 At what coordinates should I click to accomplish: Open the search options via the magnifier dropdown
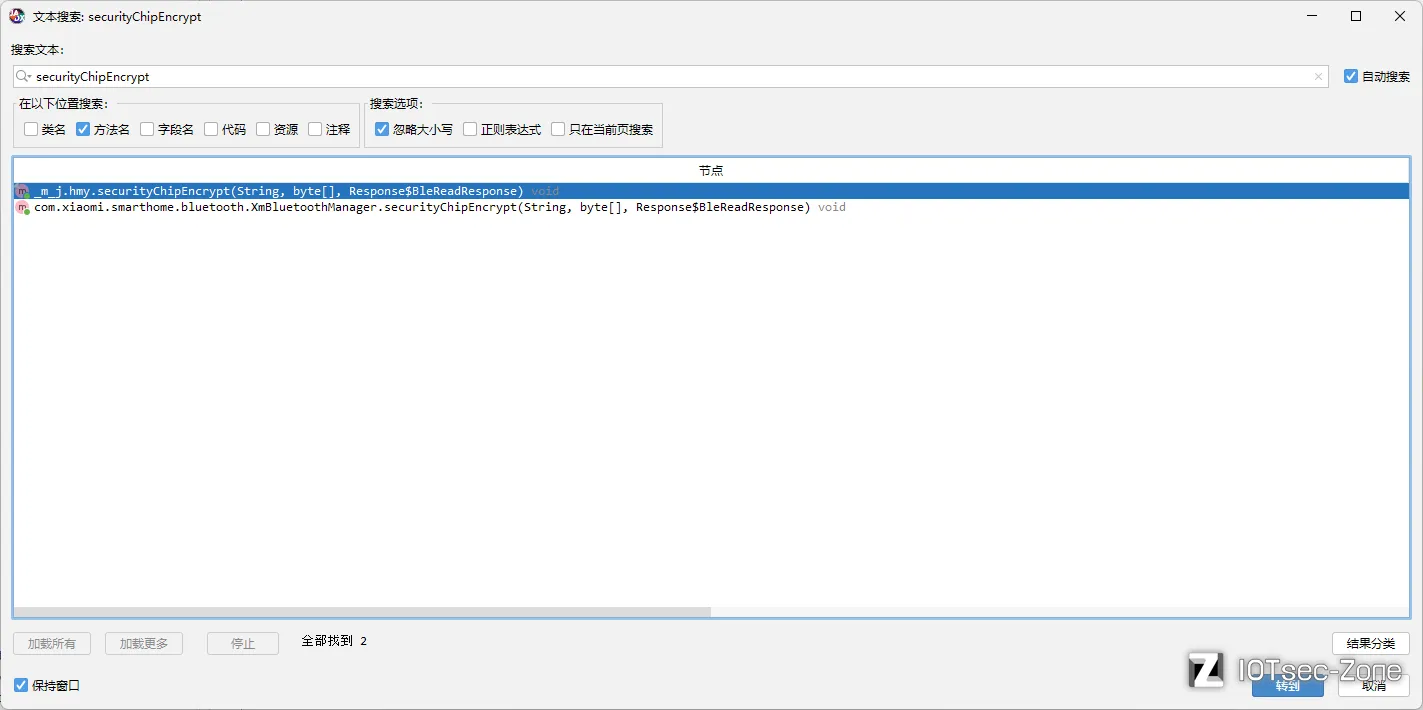click(x=23, y=76)
